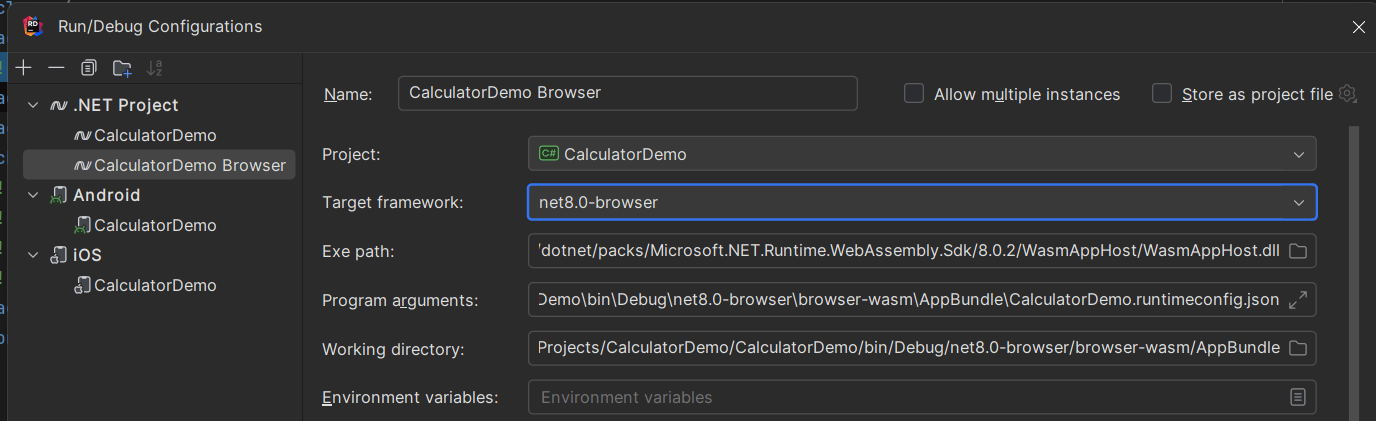1376x421 pixels.
Task: Browse for Working directory folder
Action: tap(1298, 348)
